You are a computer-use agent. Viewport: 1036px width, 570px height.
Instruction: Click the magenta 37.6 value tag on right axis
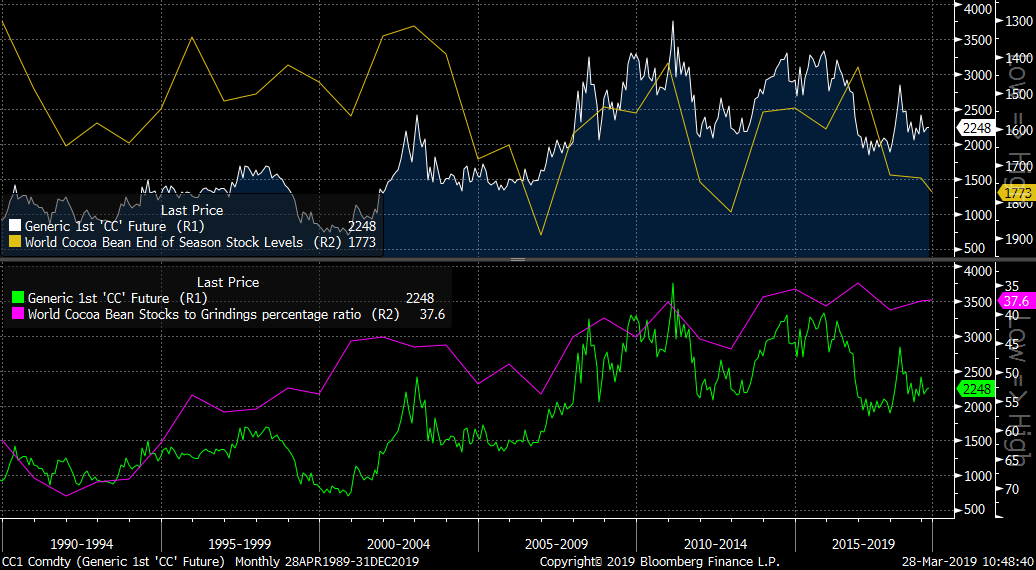1016,301
